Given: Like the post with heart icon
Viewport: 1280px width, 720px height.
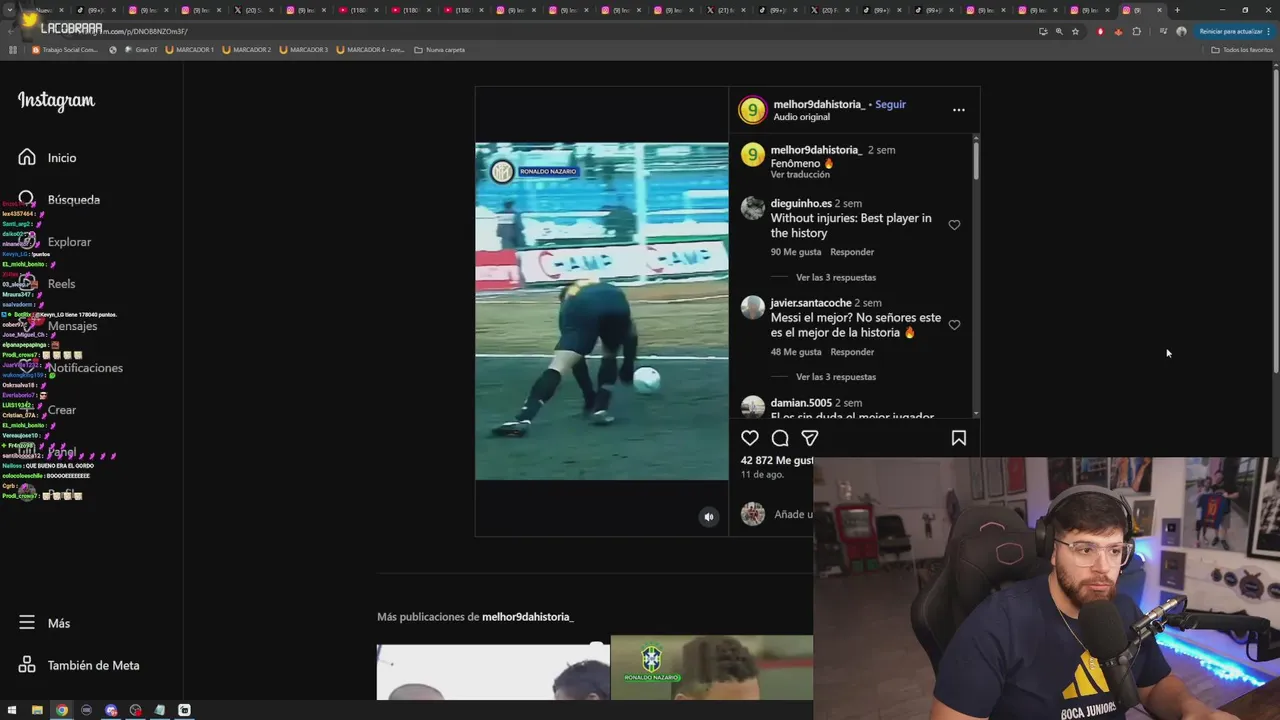Looking at the screenshot, I should point(750,438).
